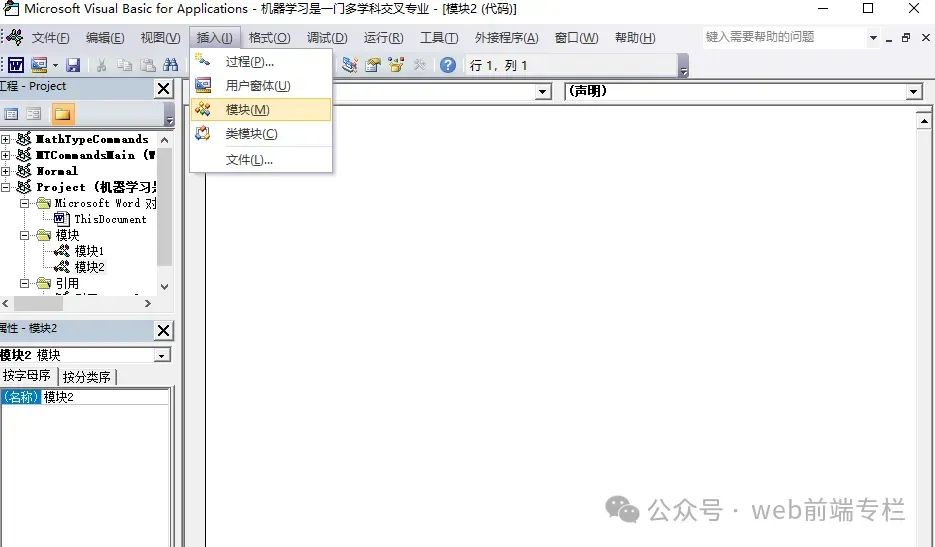Open the 视图(V) menu

point(160,38)
